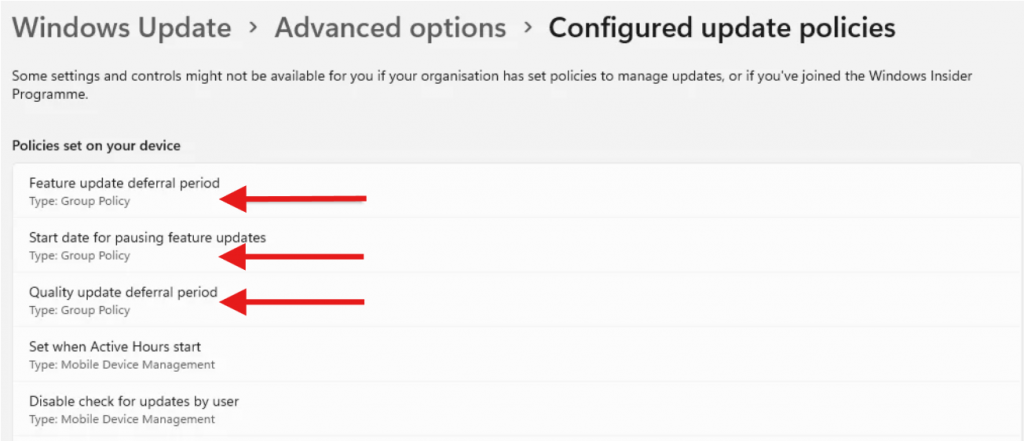Click Mobile Device Management type under Active Hours

tap(122, 365)
